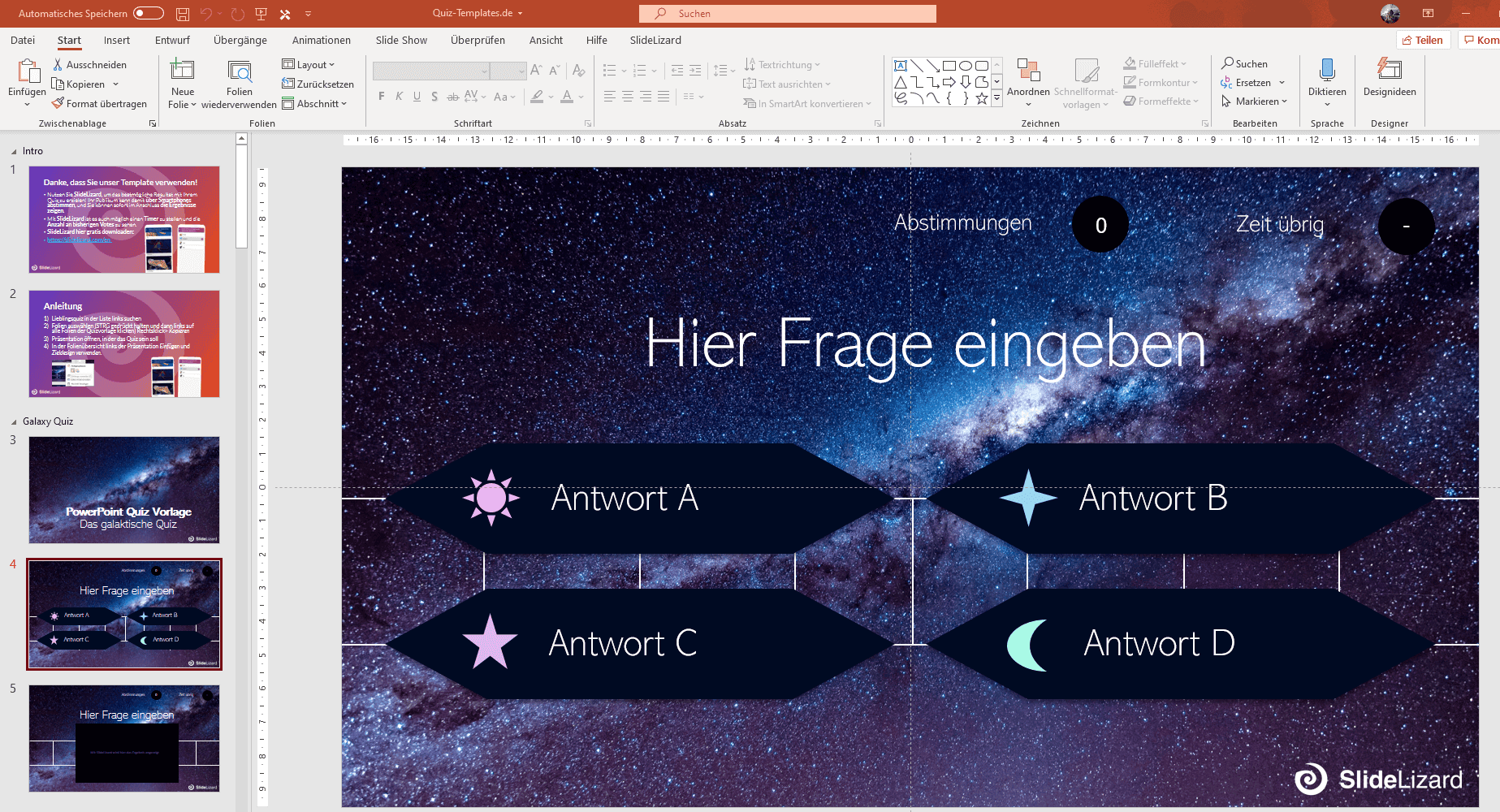Open the Datei menu
Image resolution: width=1500 pixels, height=812 pixels.
pos(23,40)
